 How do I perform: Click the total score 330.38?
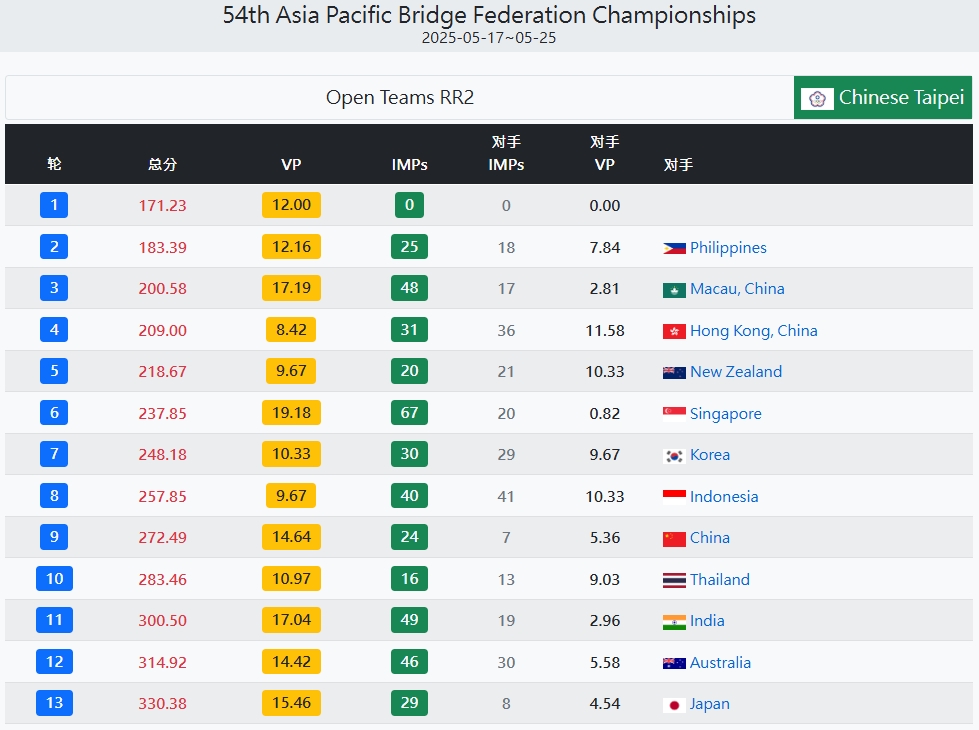pyautogui.click(x=162, y=704)
